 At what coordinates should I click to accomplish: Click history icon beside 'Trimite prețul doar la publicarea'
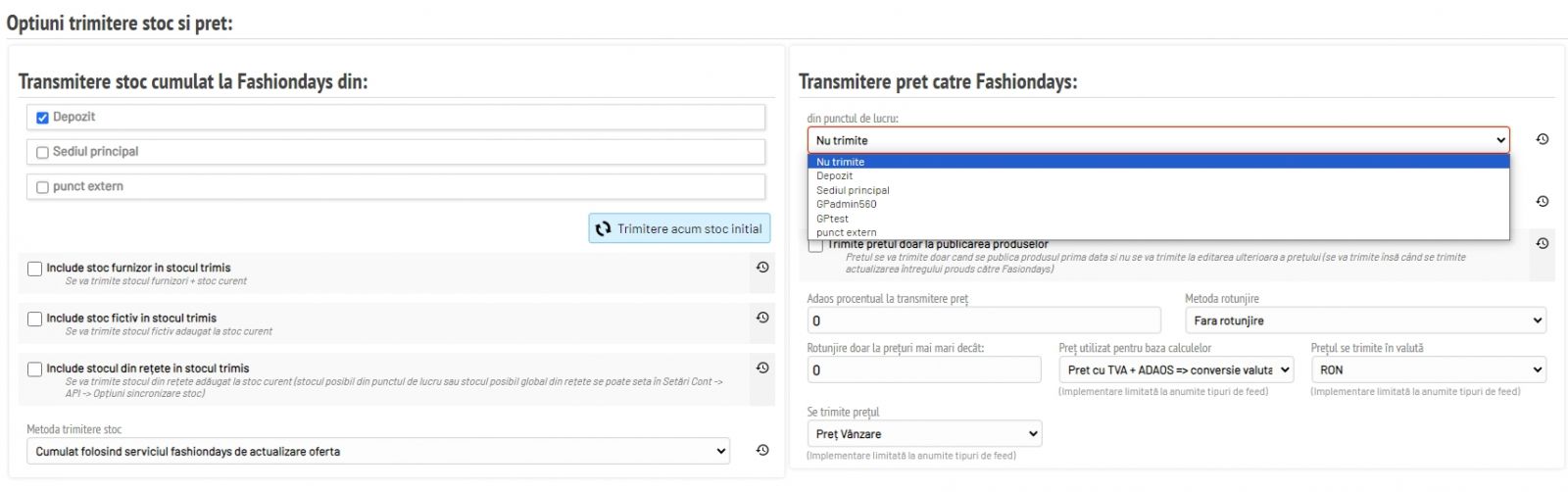coord(1542,243)
